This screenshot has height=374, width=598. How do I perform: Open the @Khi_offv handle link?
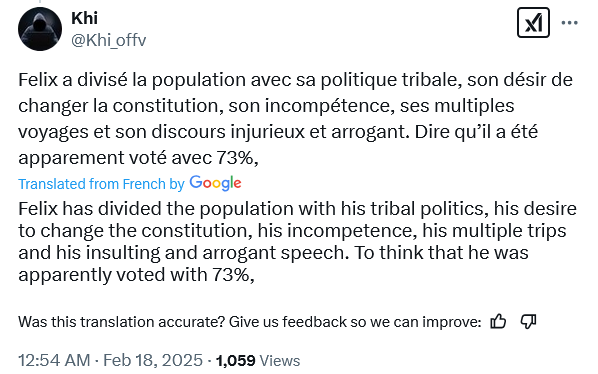[109, 40]
